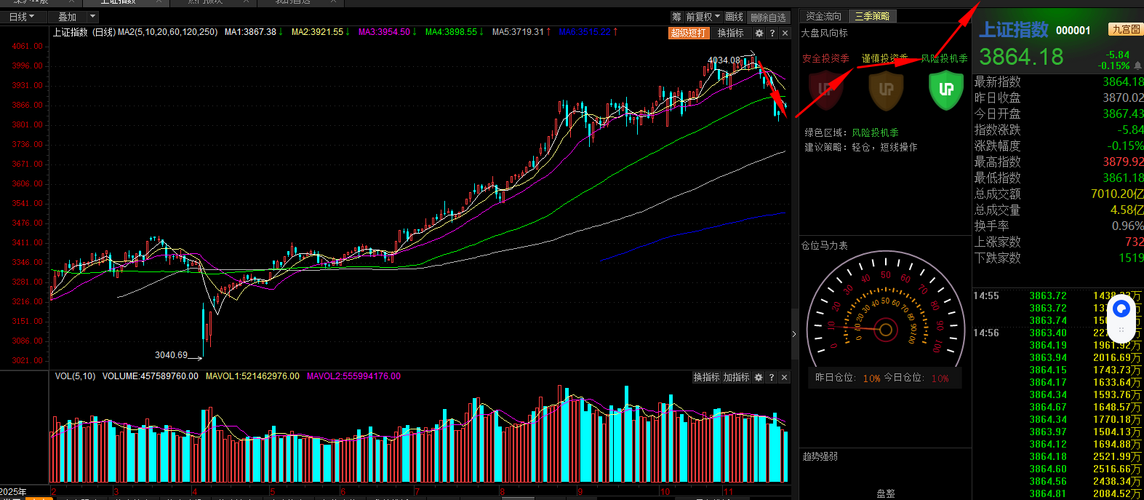This screenshot has width=1144, height=500.
Task: Close the VOL indicator panel
Action: (784, 377)
